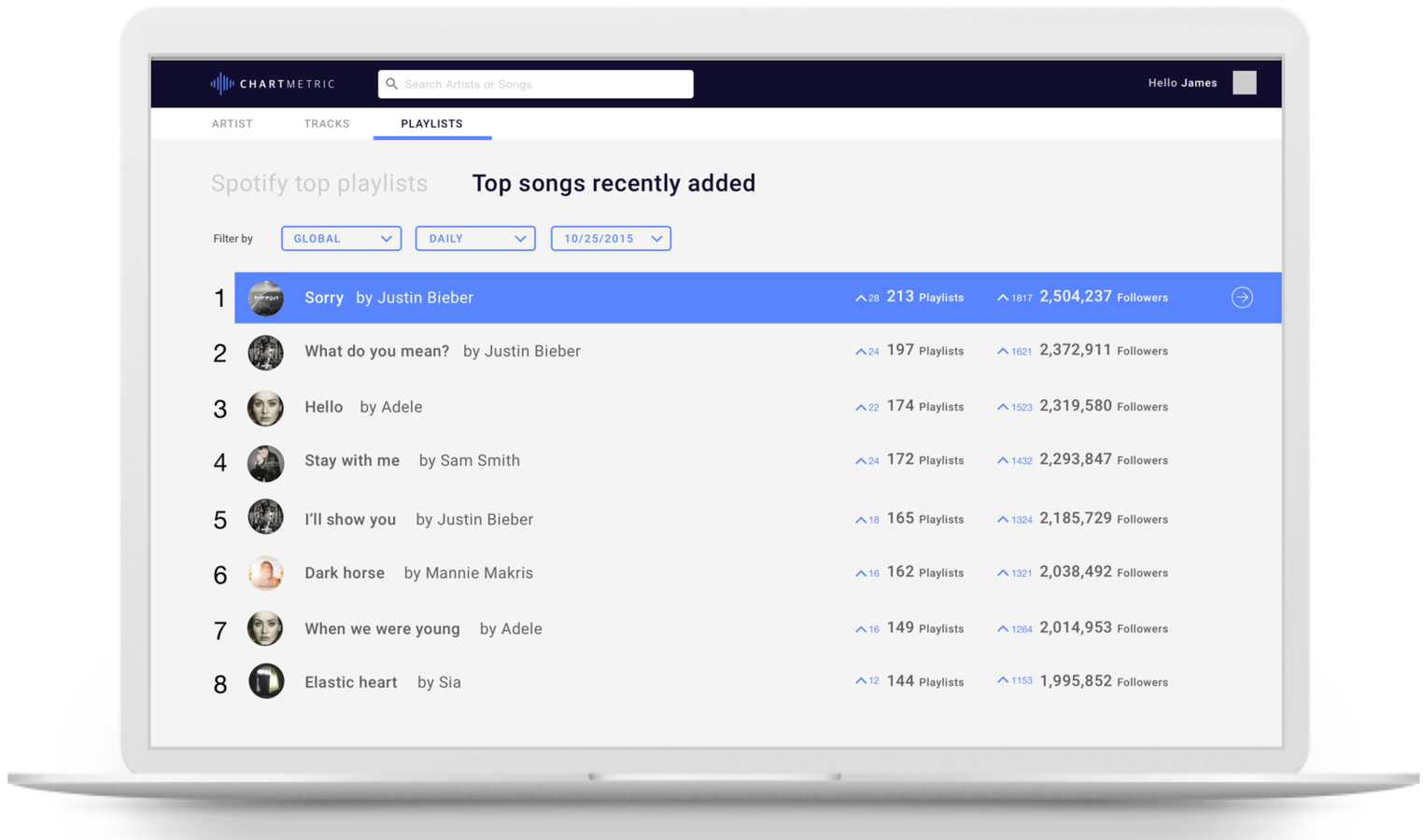Open the song Dark horse
1425x840 pixels.
point(345,573)
